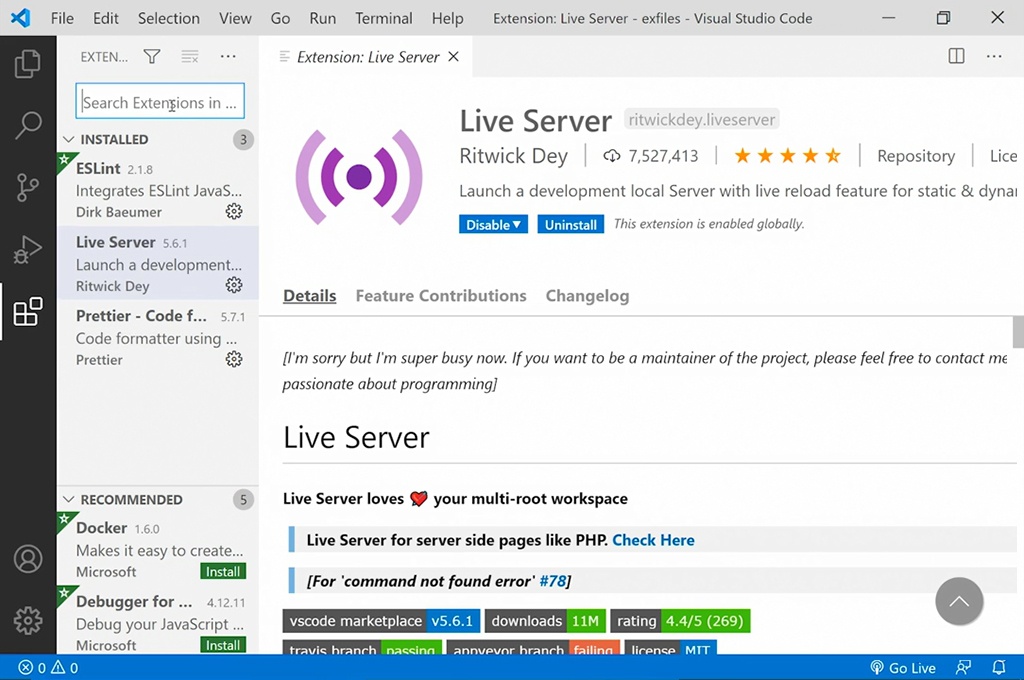The width and height of the screenshot is (1024, 680).
Task: Open notifications bell in status bar
Action: pos(998,668)
